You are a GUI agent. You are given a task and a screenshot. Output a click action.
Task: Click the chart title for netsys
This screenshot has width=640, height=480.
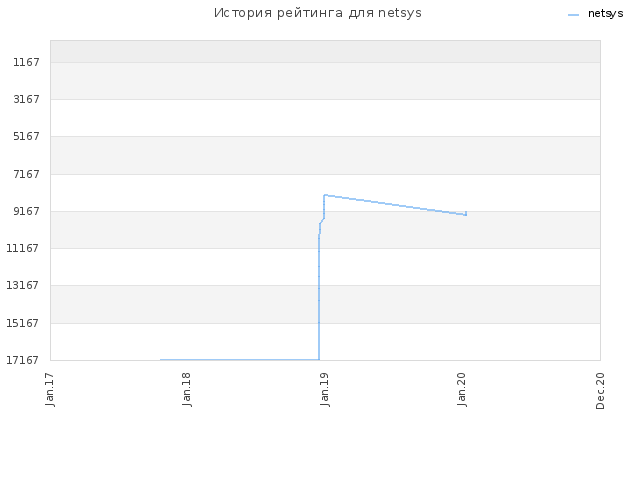(318, 13)
